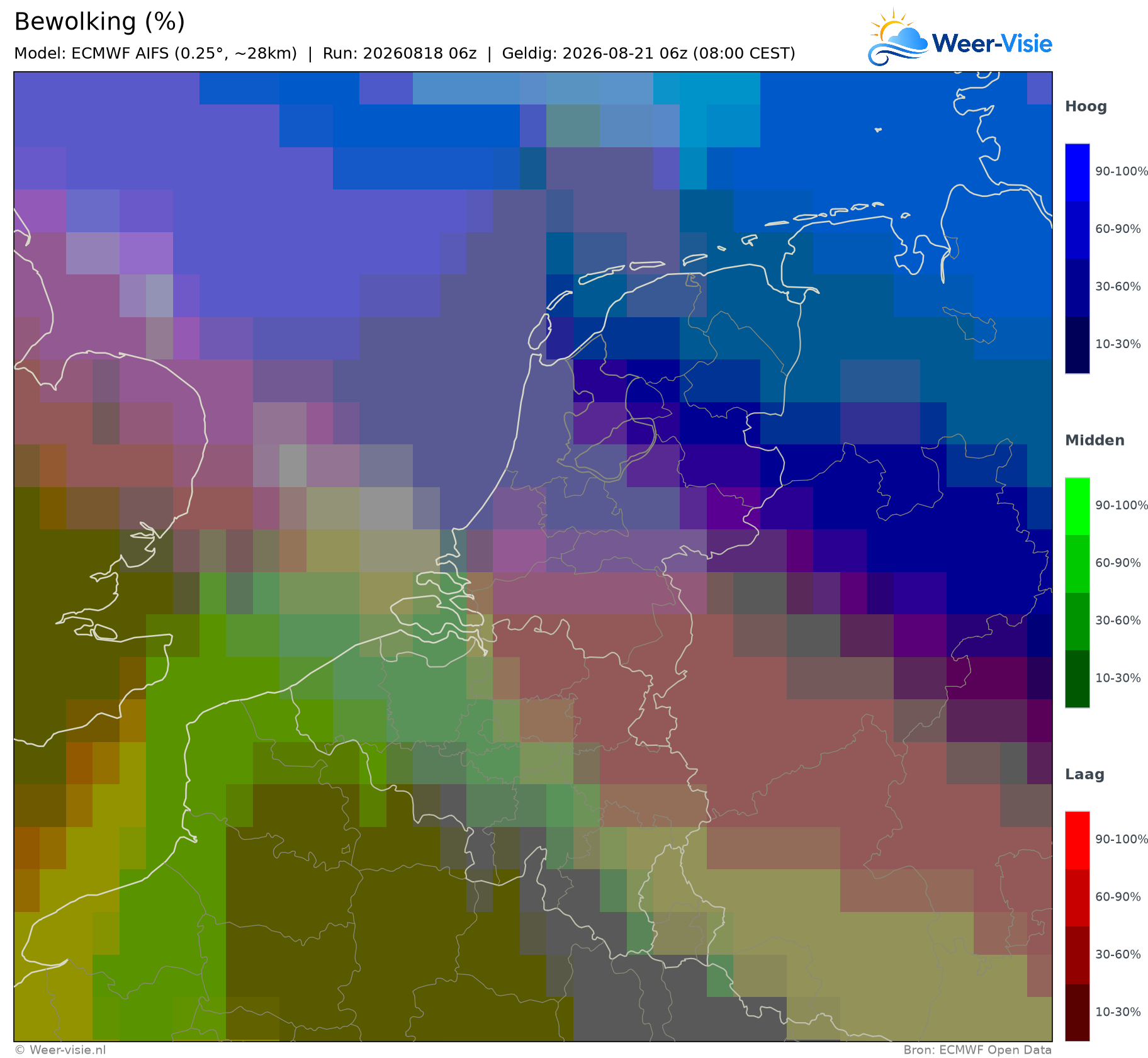The image size is (1148, 1058).
Task: Select the Hoog 90-100% blue swatch
Action: pos(1077,172)
